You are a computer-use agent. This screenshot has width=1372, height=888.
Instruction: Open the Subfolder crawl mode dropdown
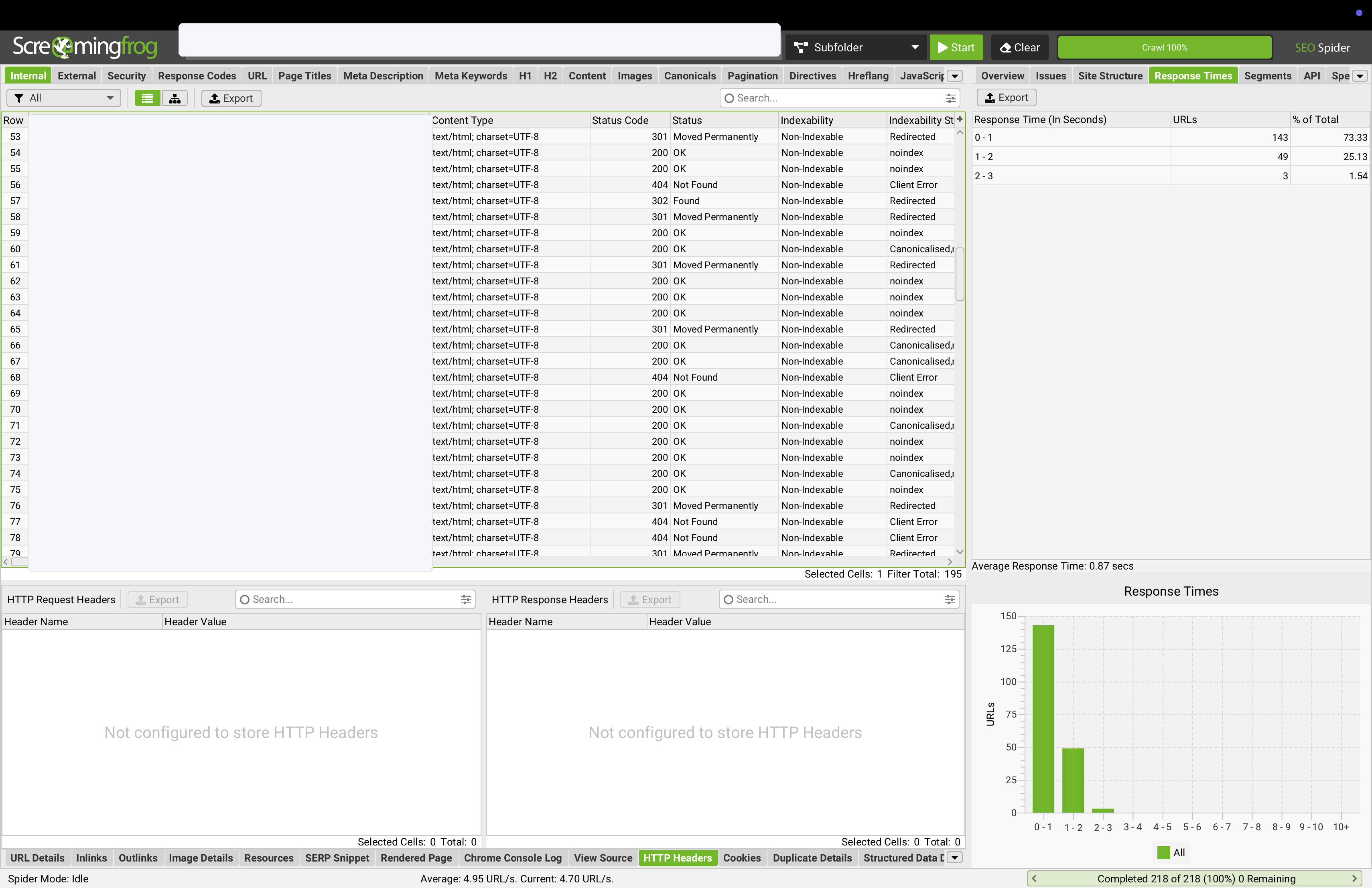[x=856, y=47]
